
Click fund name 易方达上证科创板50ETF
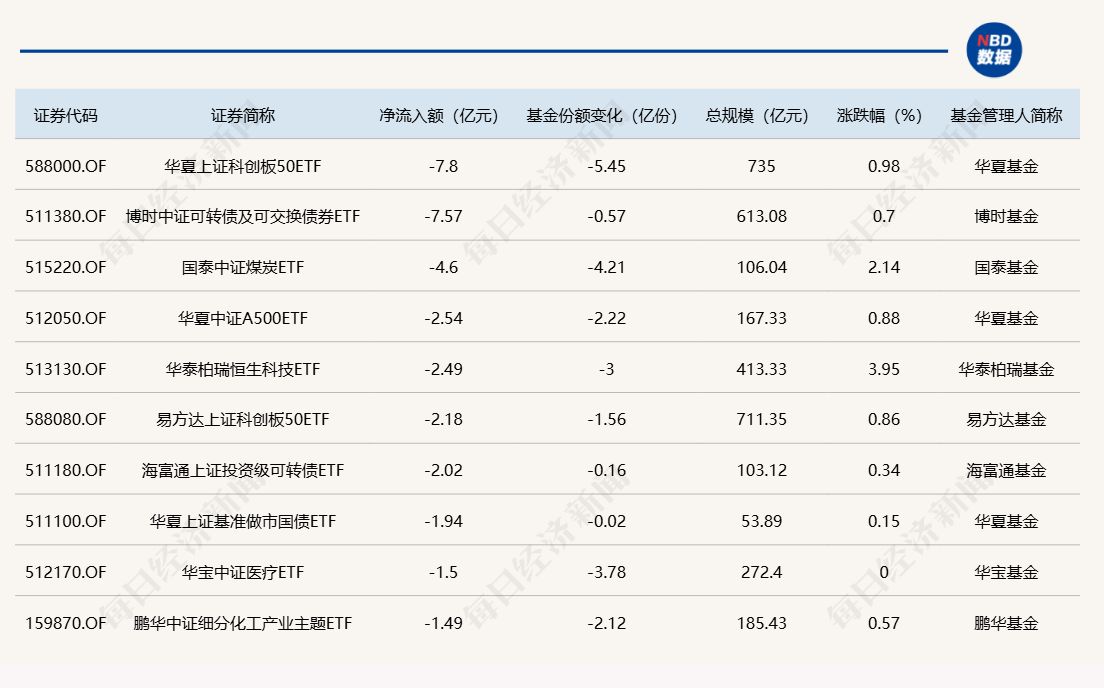(x=243, y=420)
